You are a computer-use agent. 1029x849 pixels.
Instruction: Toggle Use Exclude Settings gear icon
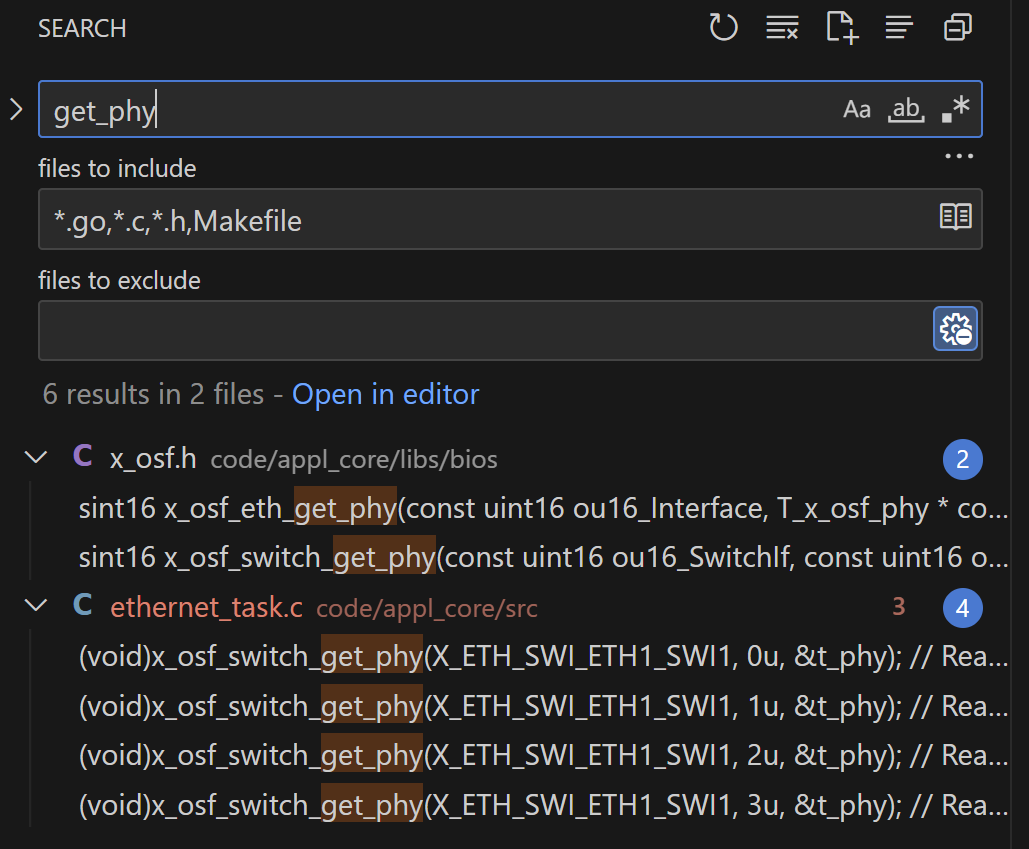(x=955, y=327)
